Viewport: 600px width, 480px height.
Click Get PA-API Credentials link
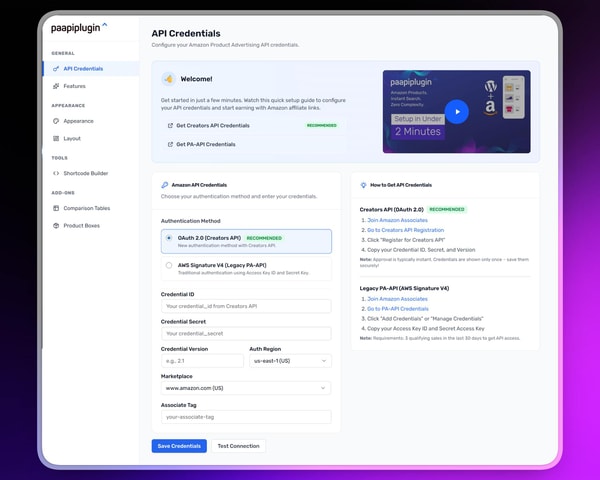[x=206, y=144]
